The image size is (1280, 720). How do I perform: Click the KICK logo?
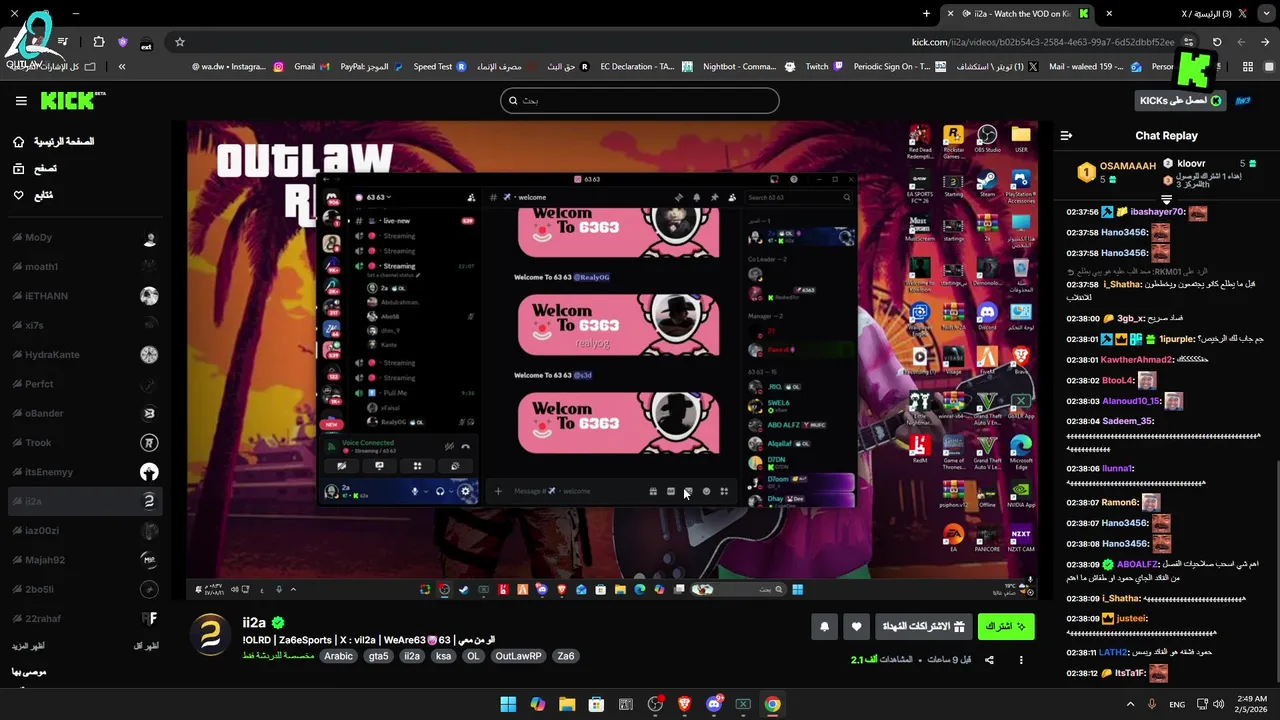pos(72,100)
